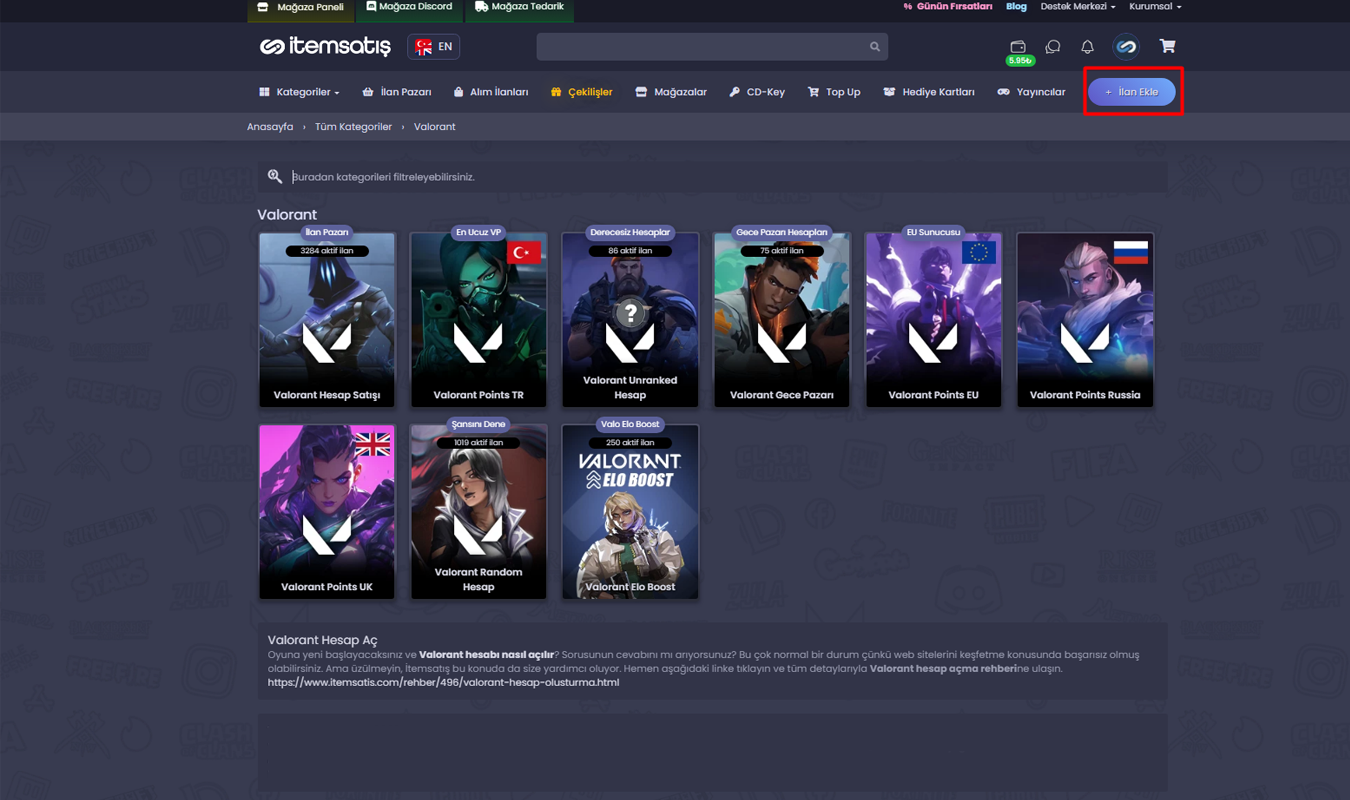Open the user profile avatar
Screen dimensions: 1350x800
(1126, 47)
